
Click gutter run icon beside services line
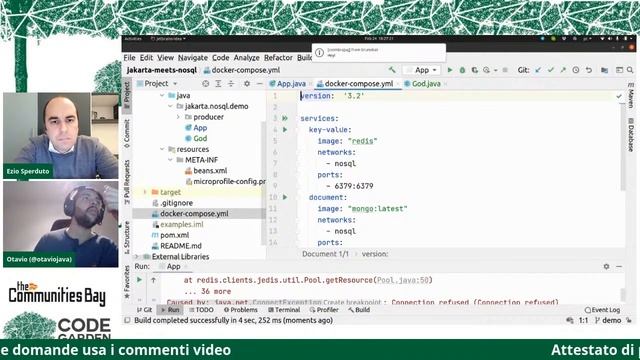pos(285,118)
